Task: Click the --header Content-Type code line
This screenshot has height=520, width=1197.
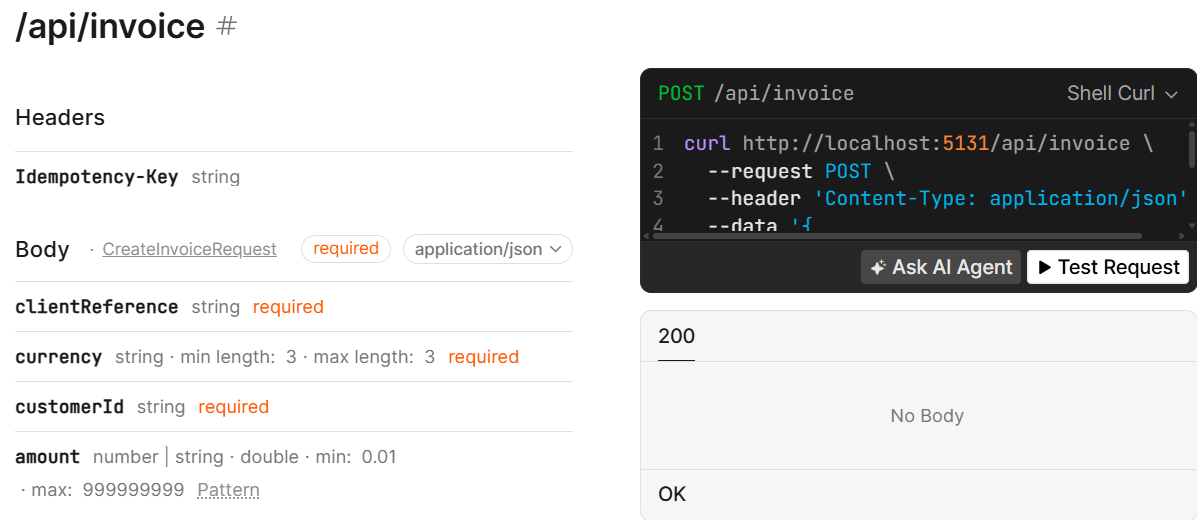Action: click(x=947, y=199)
